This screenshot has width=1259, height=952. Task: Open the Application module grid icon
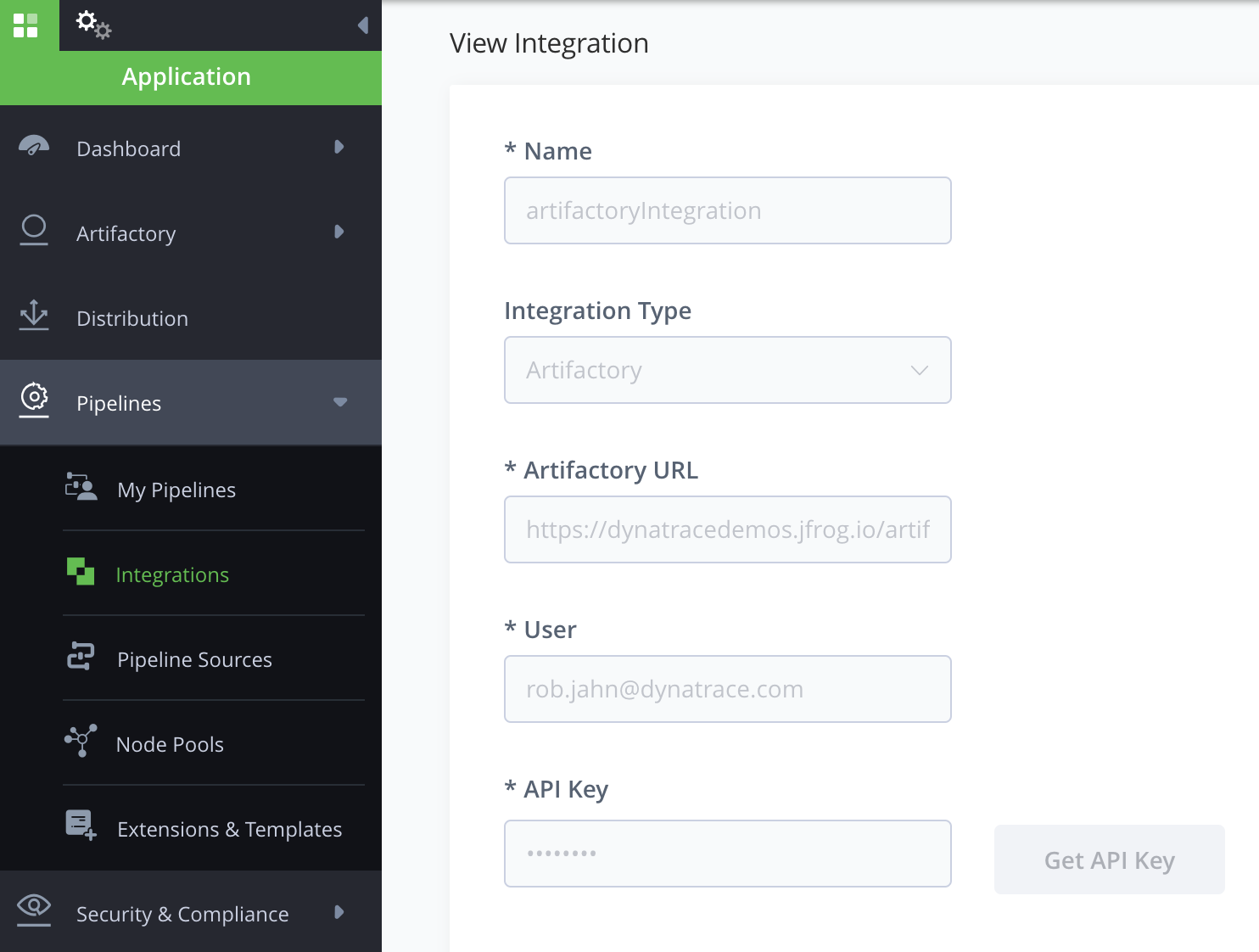(x=25, y=25)
